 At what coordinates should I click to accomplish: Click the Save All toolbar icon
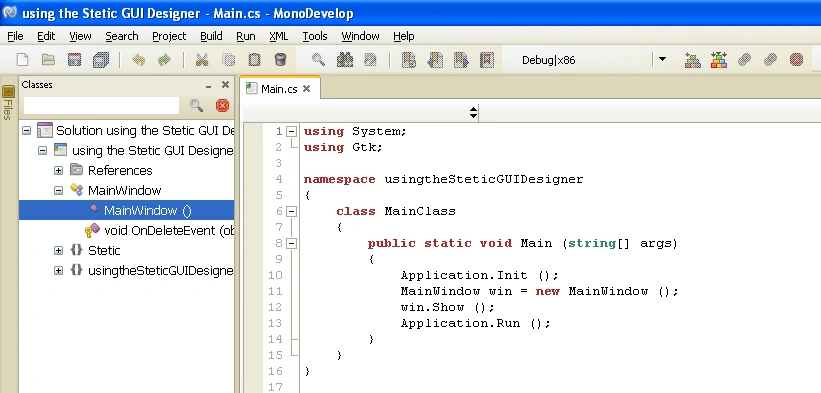[x=101, y=60]
